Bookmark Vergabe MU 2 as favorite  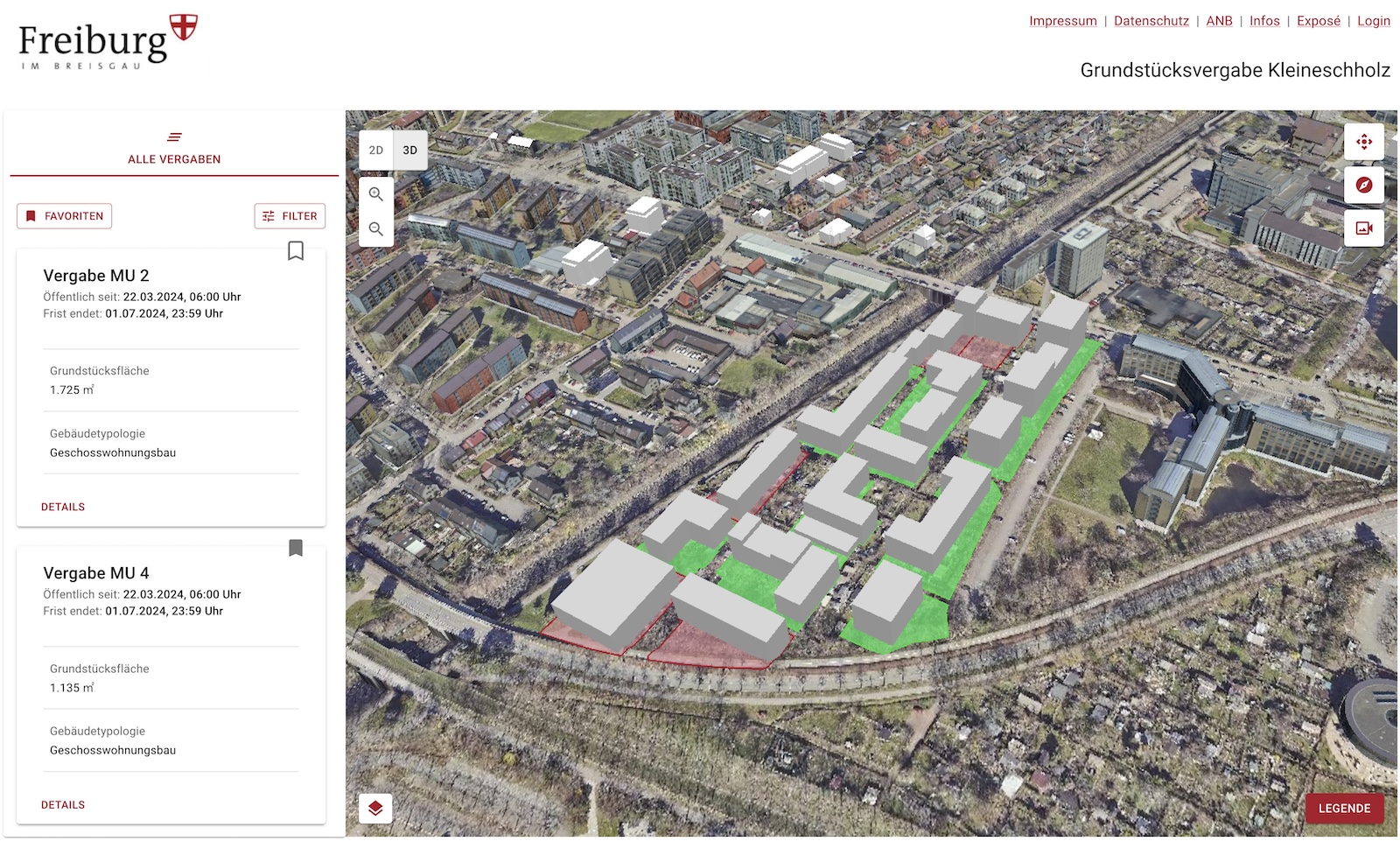click(x=296, y=251)
